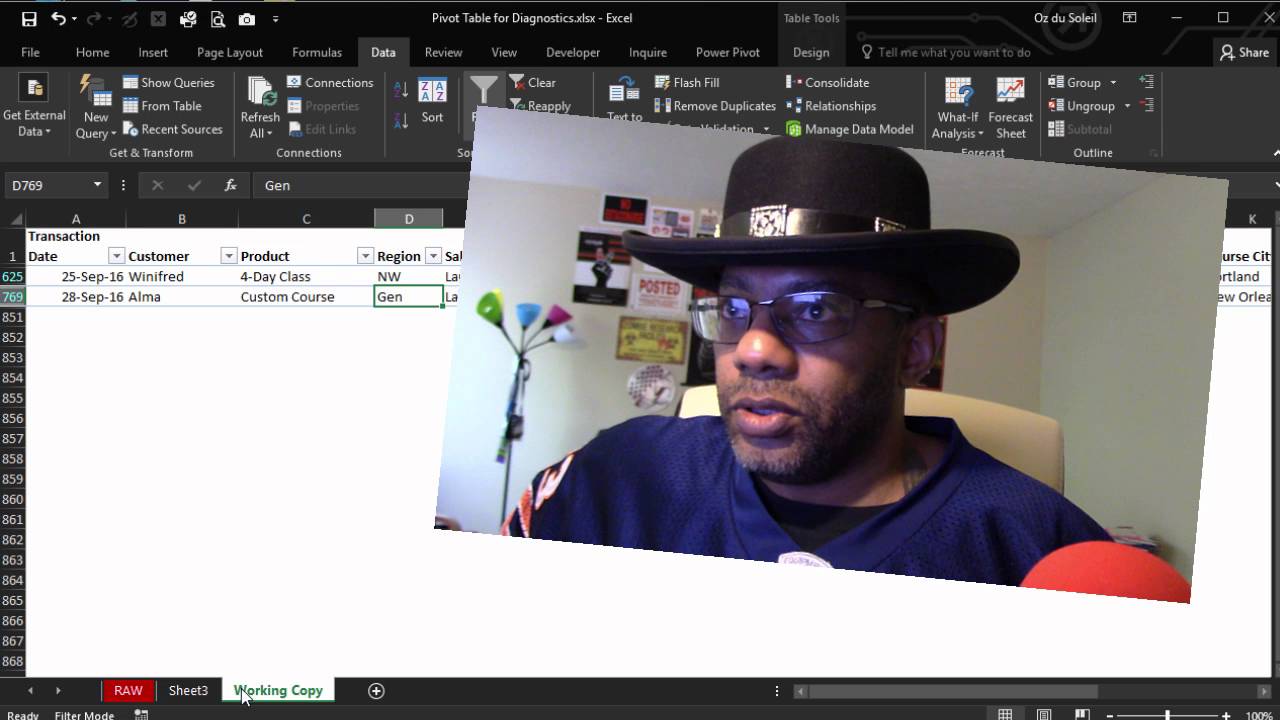Switch to the Power Pivot tab
This screenshot has height=720, width=1280.
coord(728,52)
